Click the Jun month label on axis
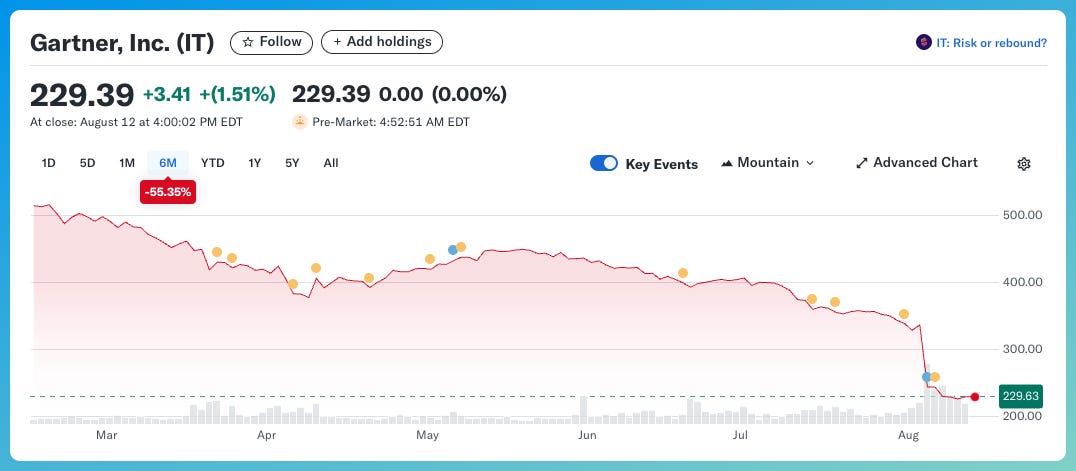Image resolution: width=1076 pixels, height=471 pixels. pyautogui.click(x=587, y=435)
